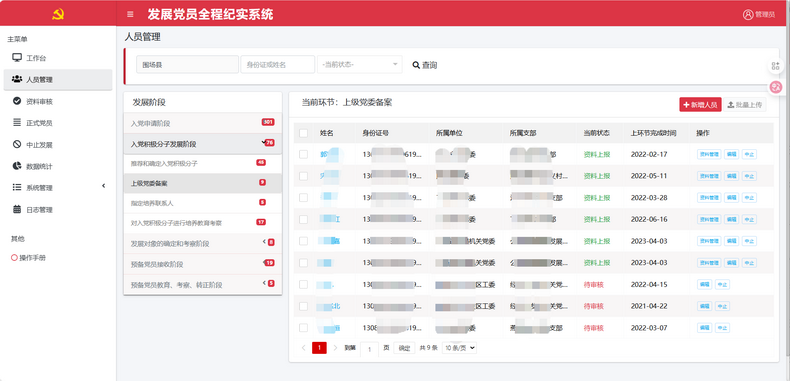Click 编辑 icon button for 2022-05-11 row
Image resolution: width=790 pixels, height=381 pixels.
pos(732,176)
